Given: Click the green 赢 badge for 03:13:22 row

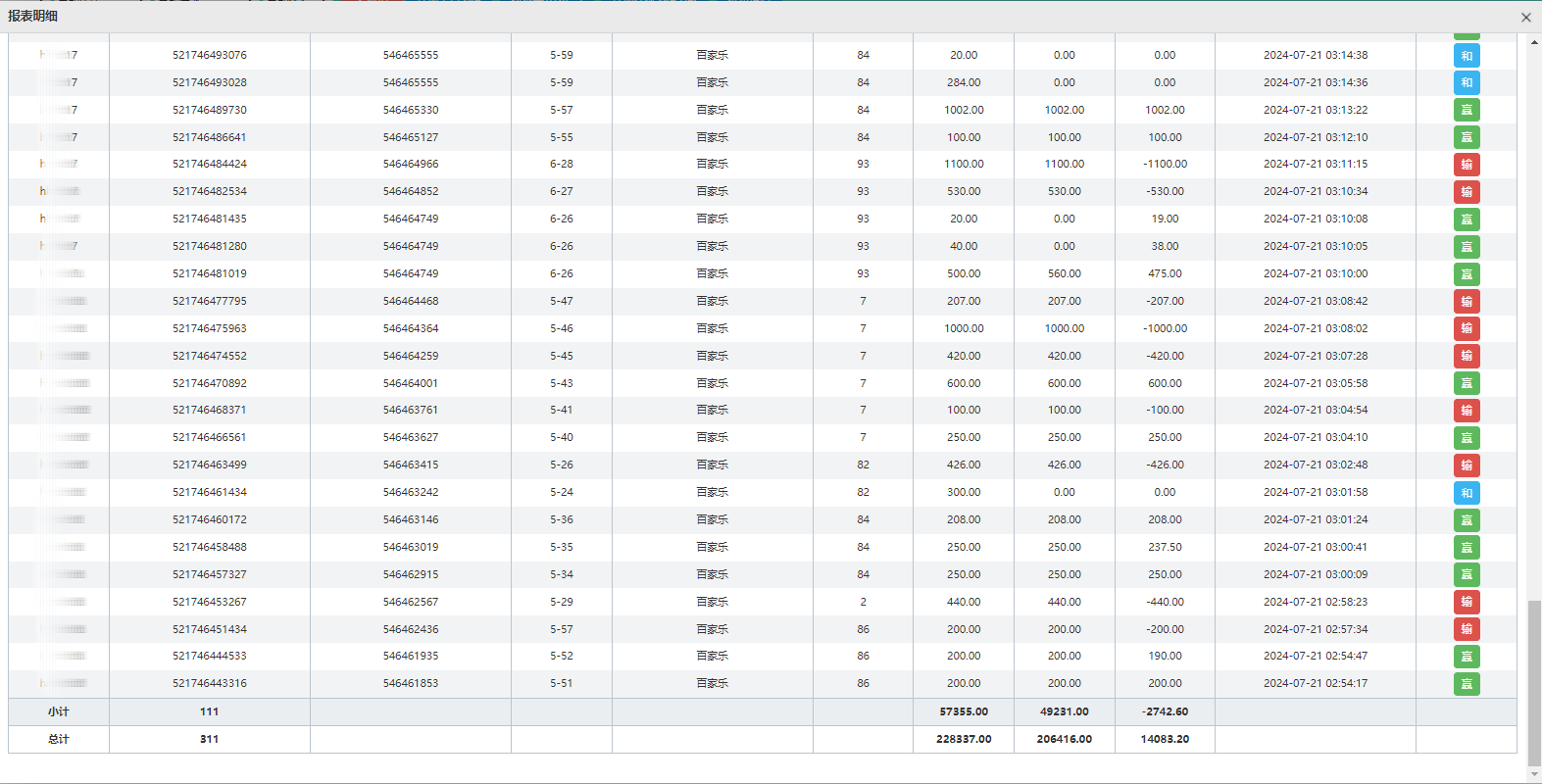Looking at the screenshot, I should [1466, 110].
